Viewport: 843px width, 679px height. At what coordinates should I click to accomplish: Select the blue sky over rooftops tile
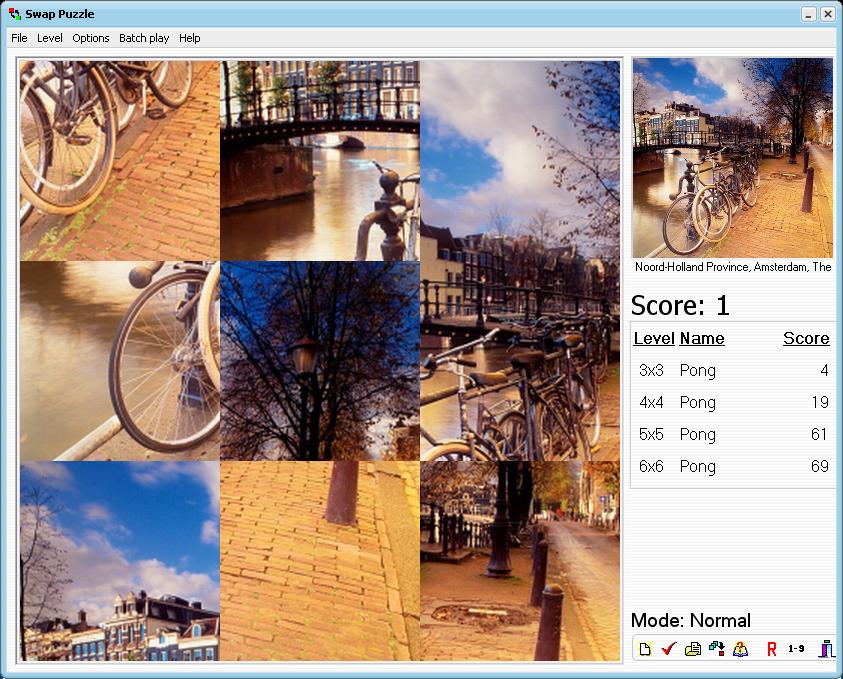pos(120,561)
